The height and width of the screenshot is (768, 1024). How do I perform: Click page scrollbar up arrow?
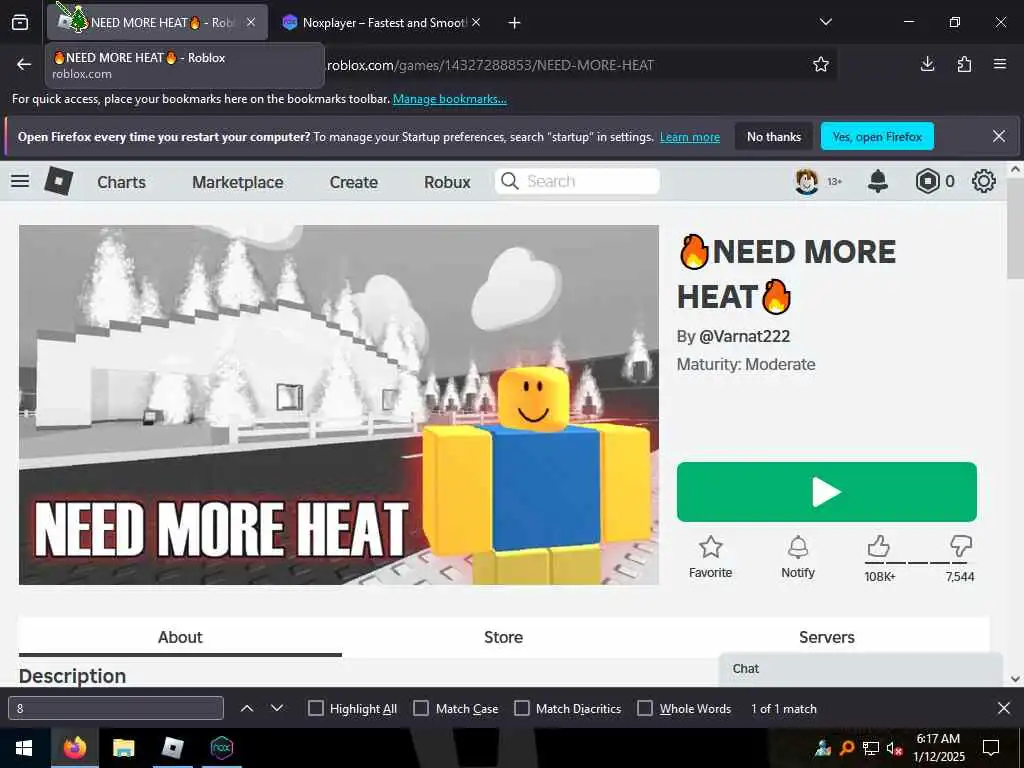pyautogui.click(x=1015, y=169)
